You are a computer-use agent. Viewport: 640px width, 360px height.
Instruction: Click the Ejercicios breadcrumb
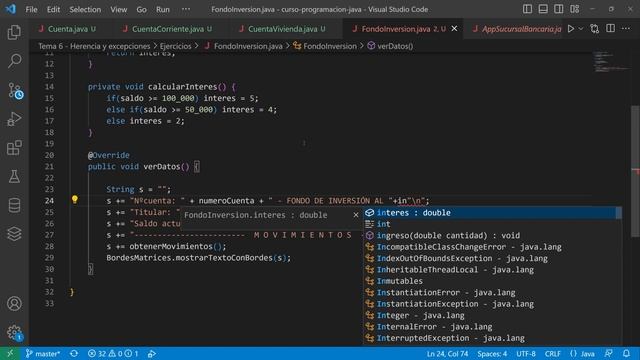(x=176, y=46)
